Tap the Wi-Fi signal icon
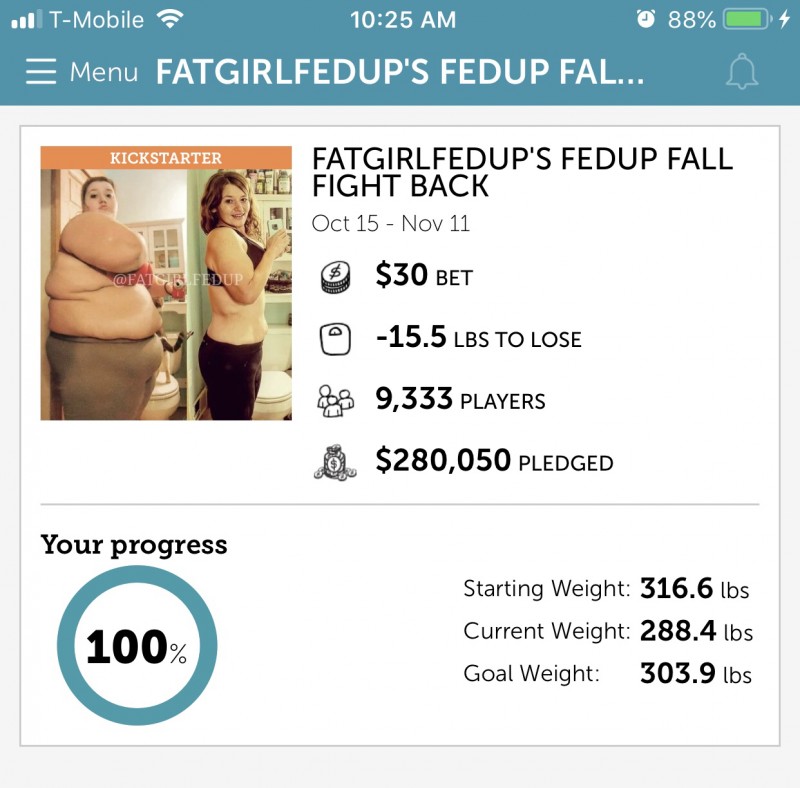 171,20
